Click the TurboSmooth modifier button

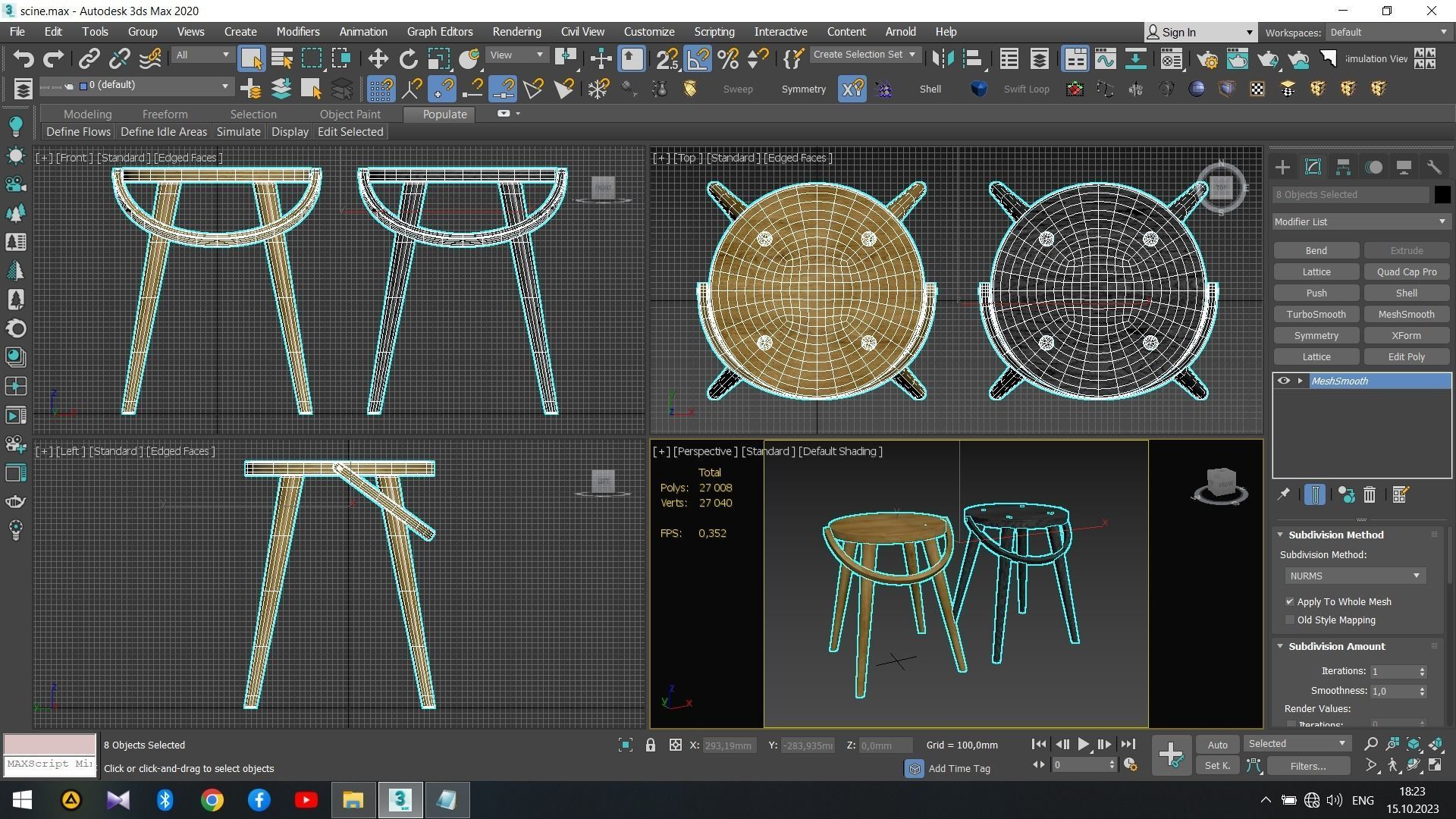(x=1316, y=314)
